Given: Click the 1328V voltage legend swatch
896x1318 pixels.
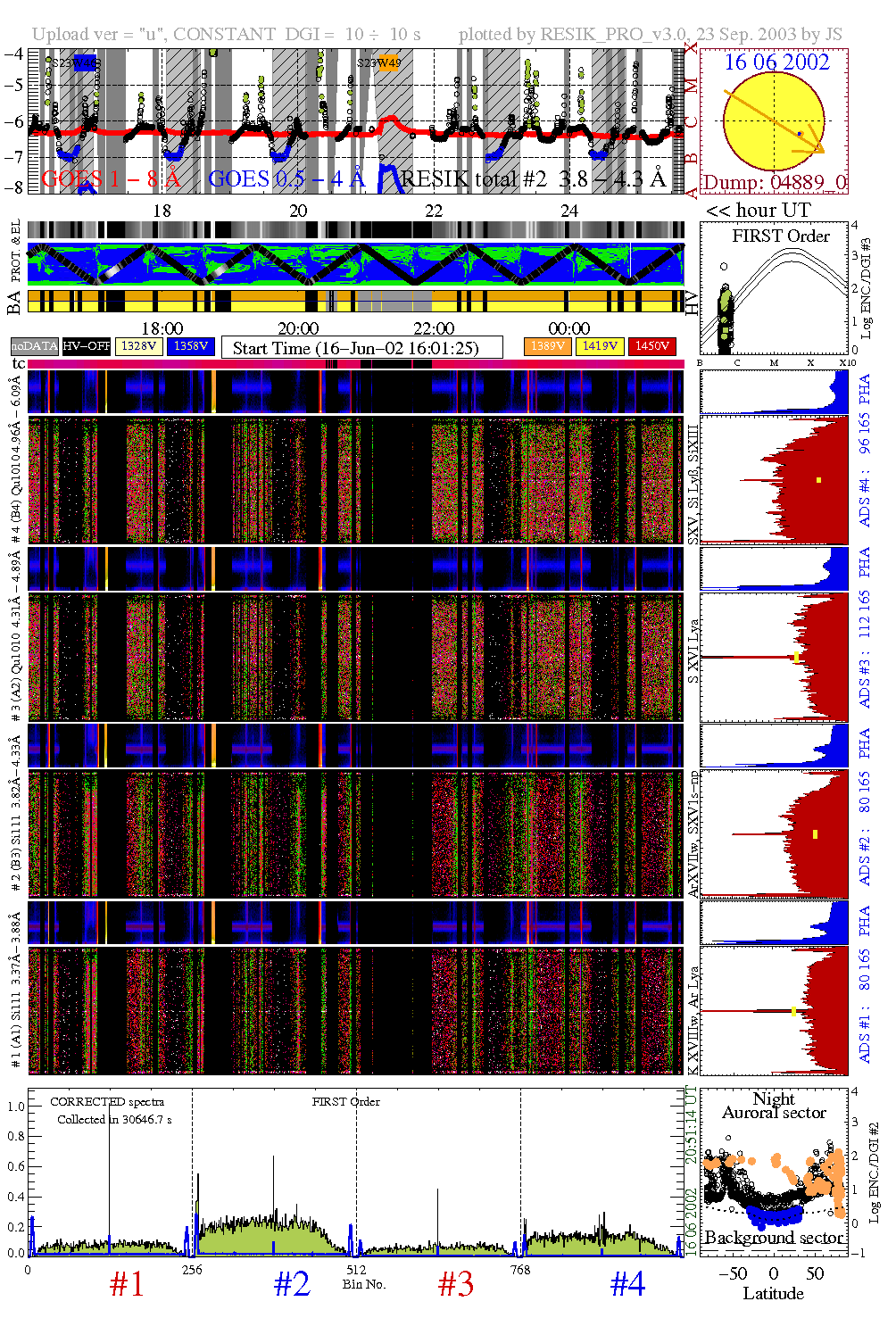Looking at the screenshot, I should pyautogui.click(x=139, y=346).
